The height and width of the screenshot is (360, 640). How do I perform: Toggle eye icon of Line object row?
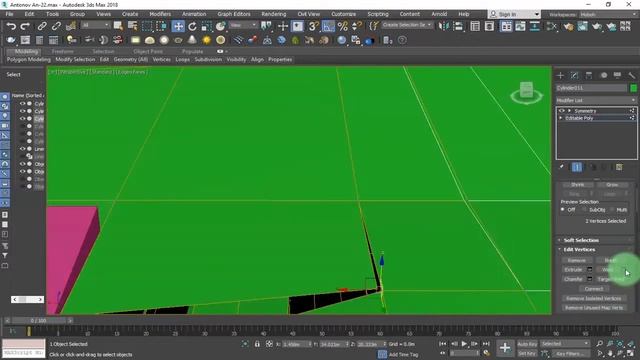pos(22,149)
